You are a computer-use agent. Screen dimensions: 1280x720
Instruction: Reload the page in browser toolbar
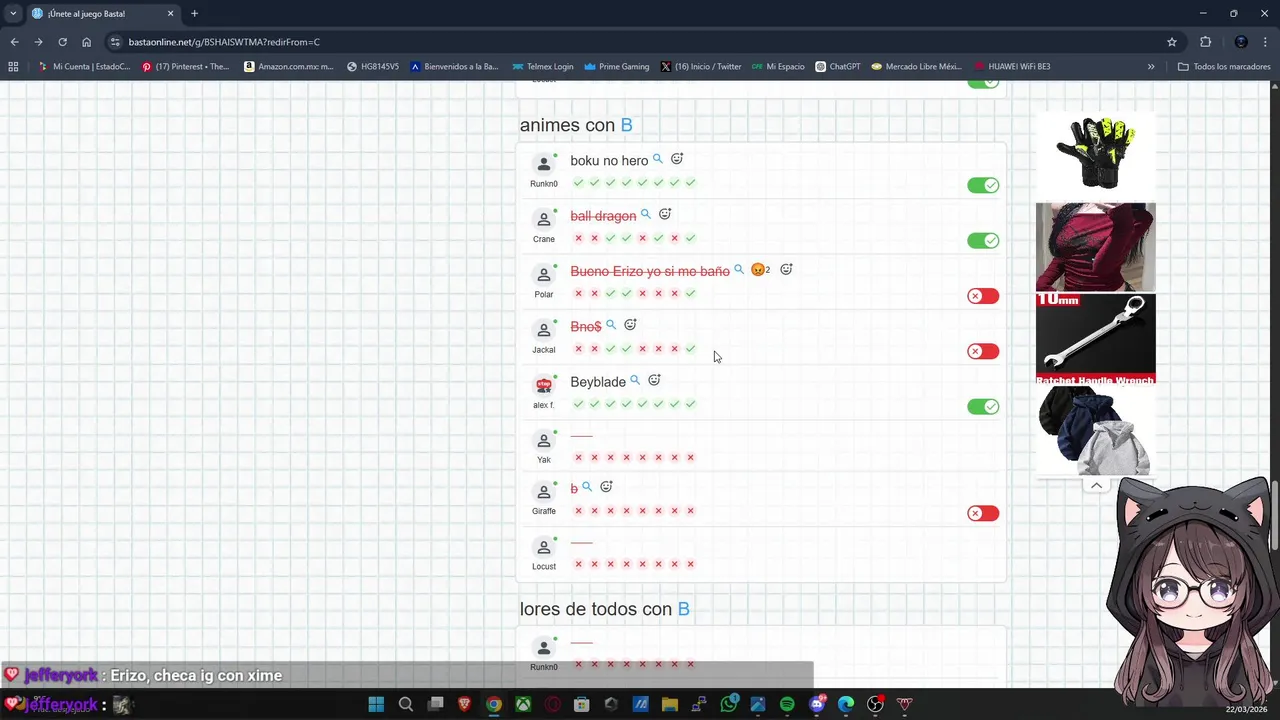(x=62, y=42)
